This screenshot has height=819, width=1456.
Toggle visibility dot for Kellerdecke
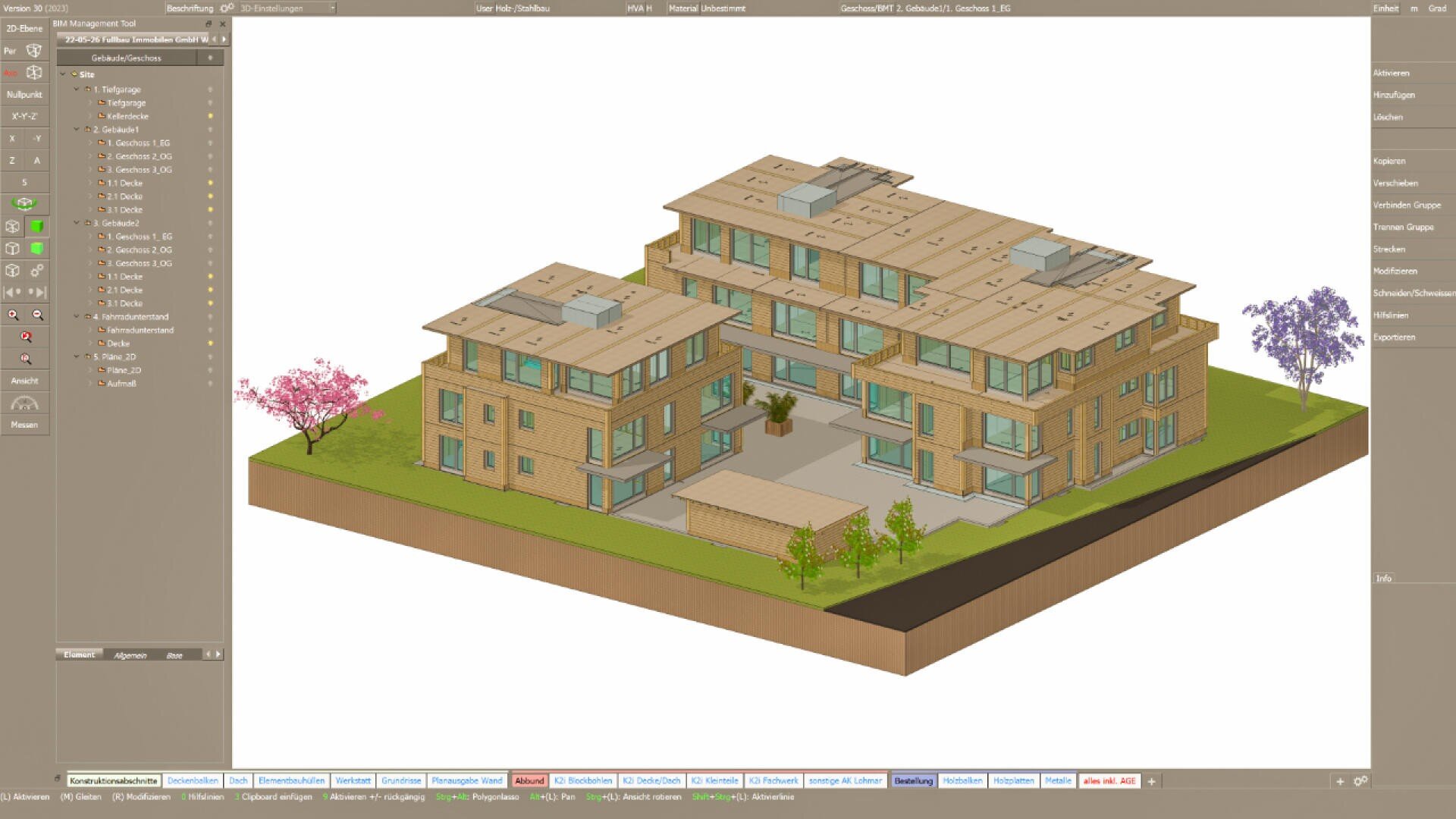[x=210, y=116]
